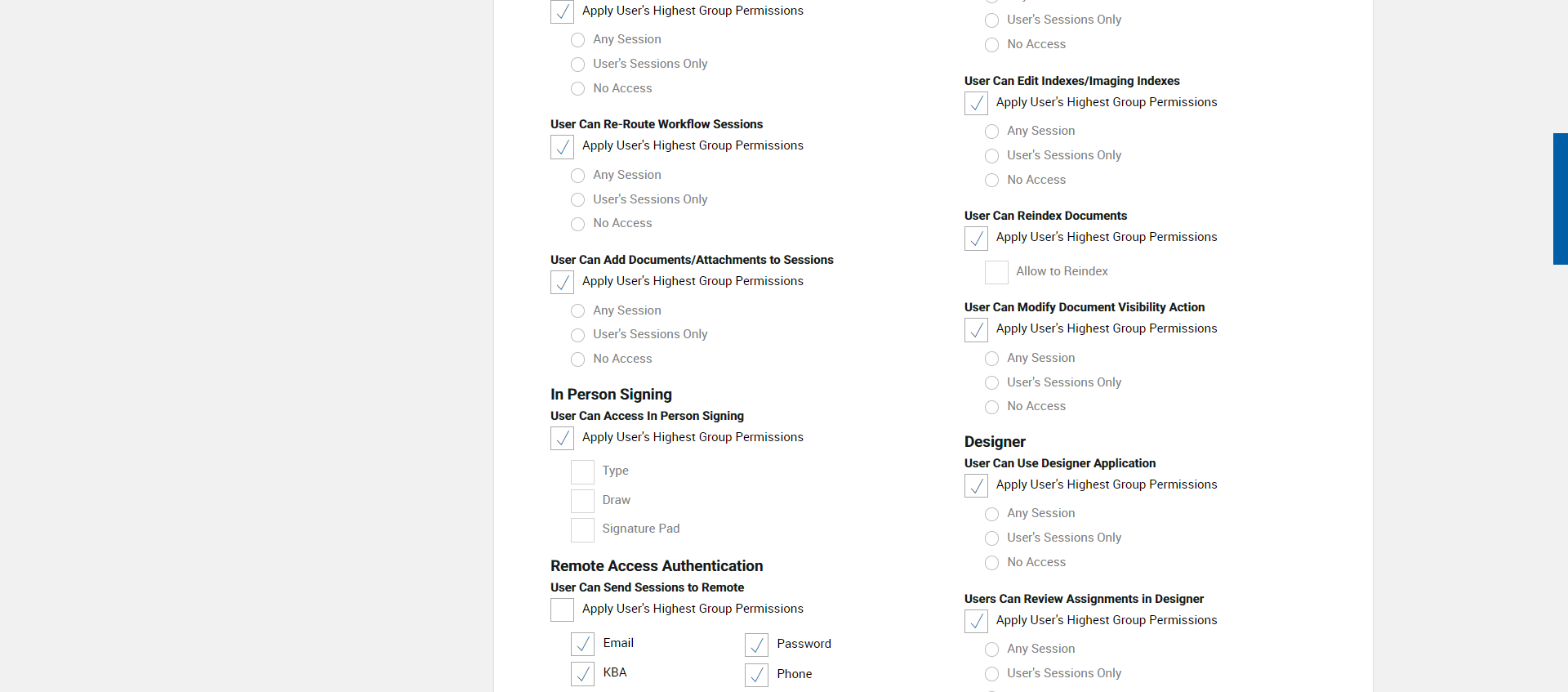Image resolution: width=1568 pixels, height=692 pixels.
Task: Check the Allow to Reindex box
Action: (996, 273)
